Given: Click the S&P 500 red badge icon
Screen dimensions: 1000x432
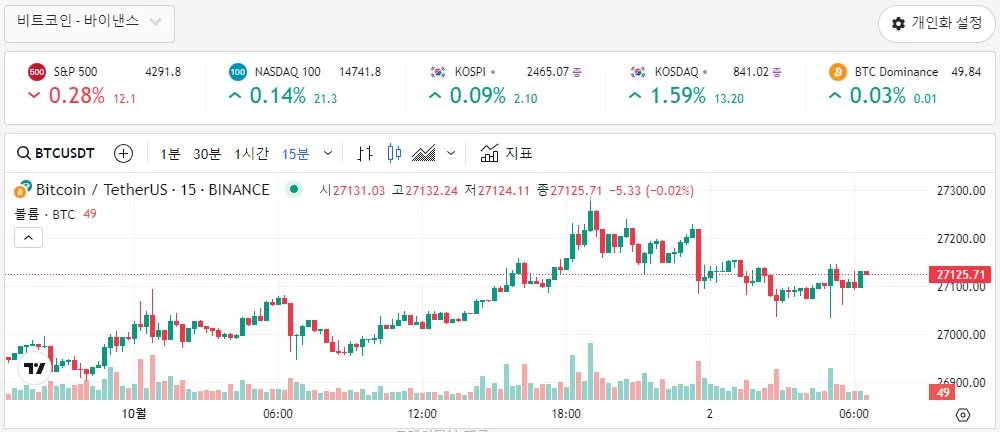Looking at the screenshot, I should 36,72.
